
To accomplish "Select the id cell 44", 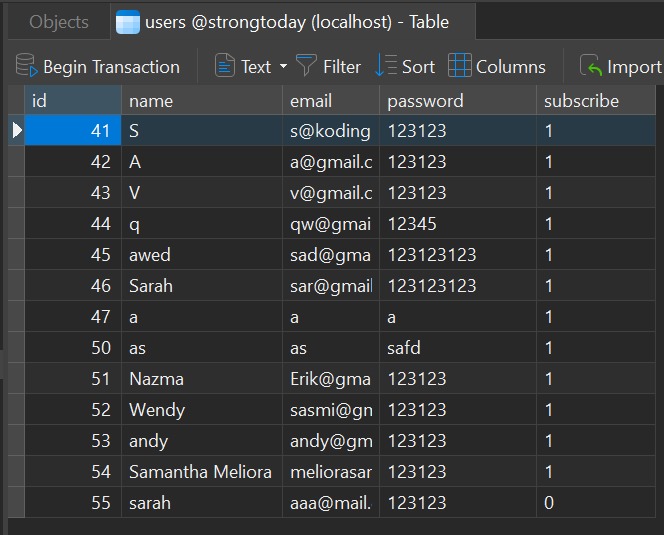I will click(x=73, y=224).
